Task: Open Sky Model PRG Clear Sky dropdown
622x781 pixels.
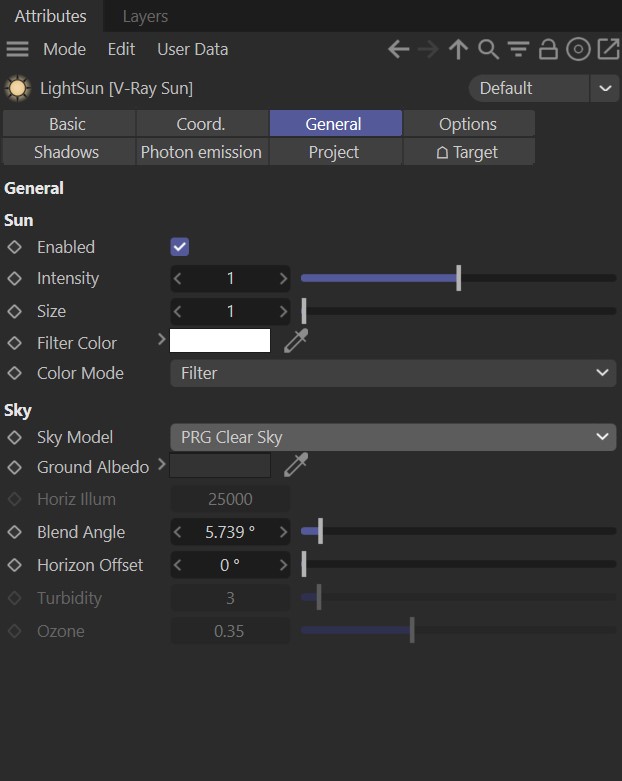Action: (393, 437)
